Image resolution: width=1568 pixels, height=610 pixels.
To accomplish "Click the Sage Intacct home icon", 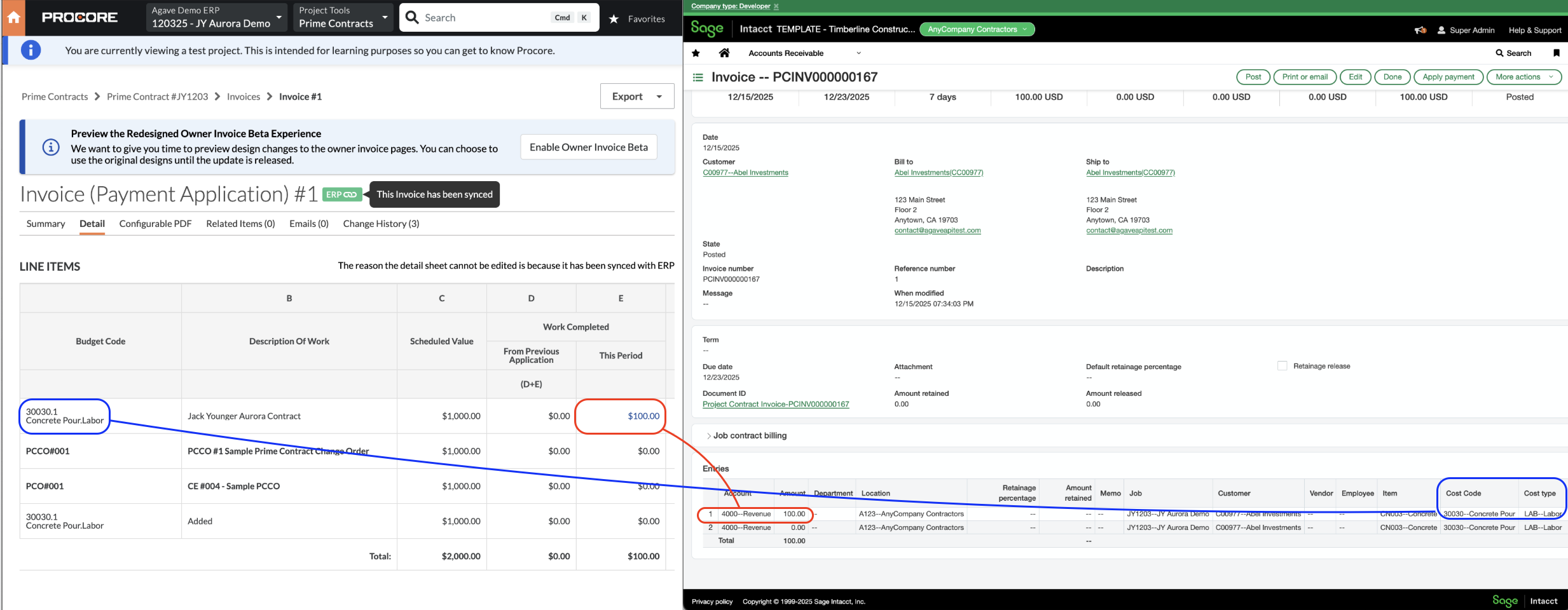I will click(x=724, y=53).
